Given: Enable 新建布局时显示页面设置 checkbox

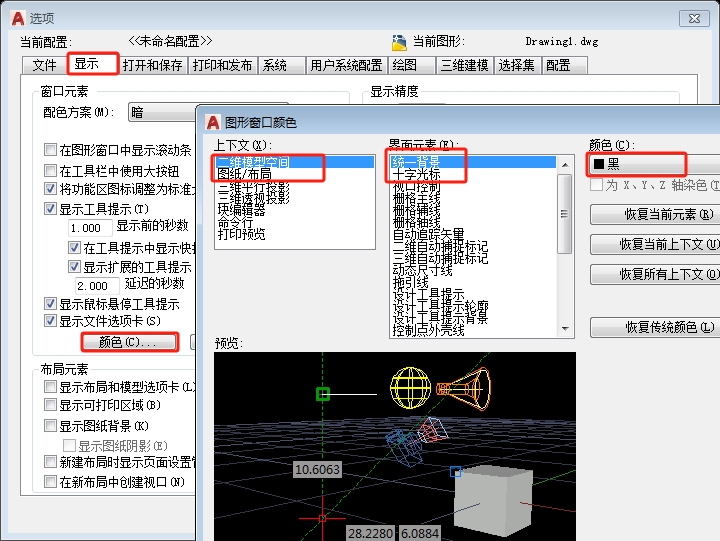Looking at the screenshot, I should click(x=50, y=462).
